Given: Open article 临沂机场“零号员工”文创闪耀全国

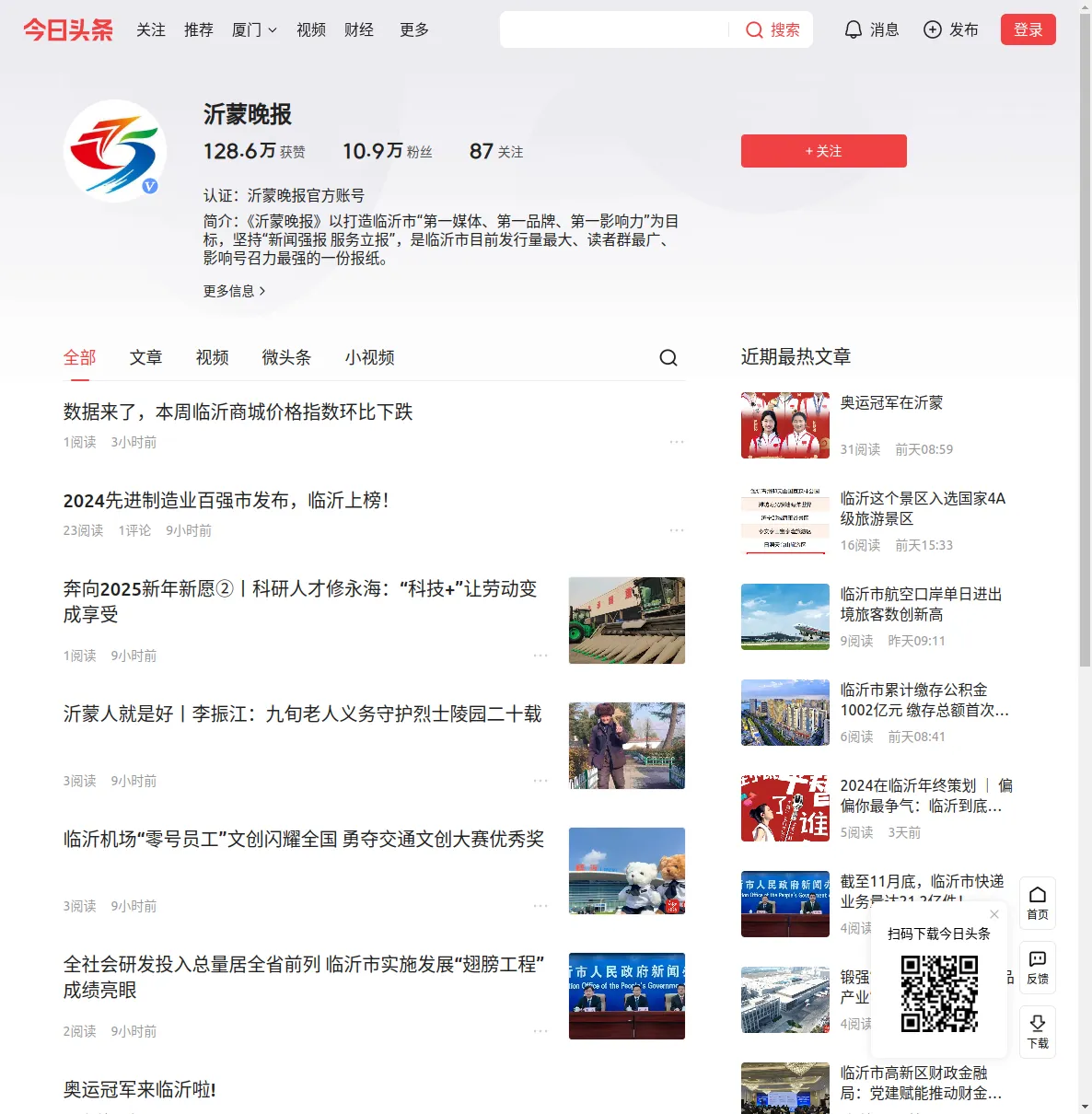Looking at the screenshot, I should tap(304, 839).
